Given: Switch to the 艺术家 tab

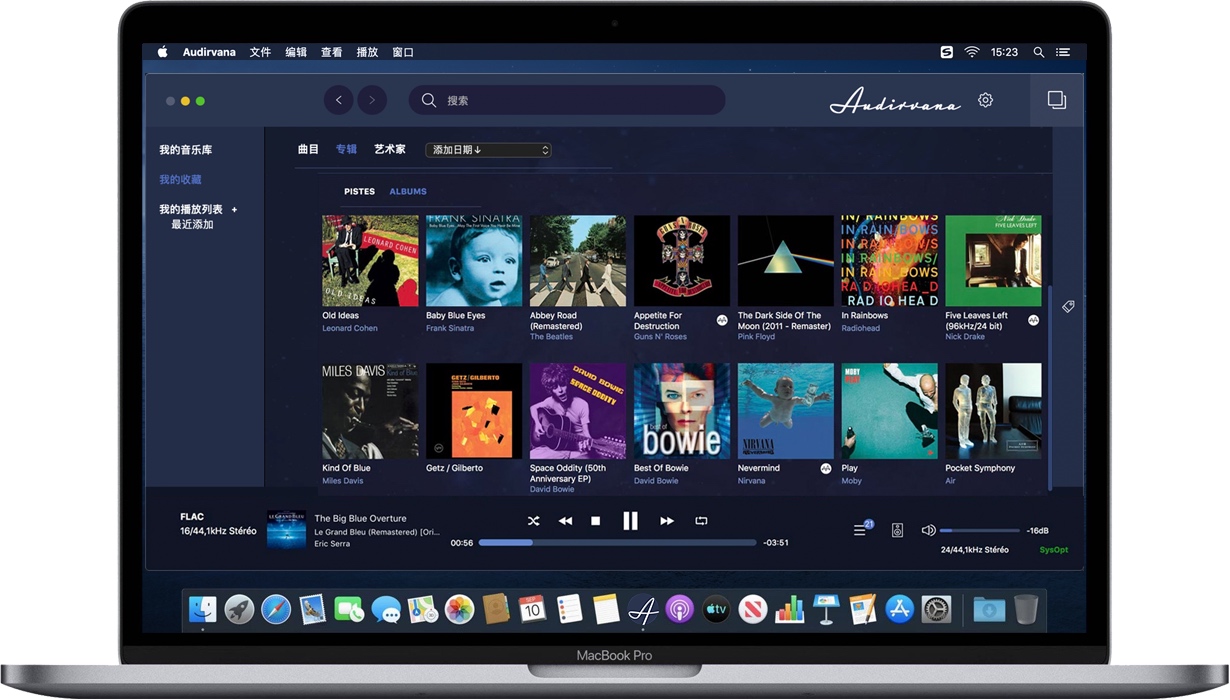Looking at the screenshot, I should (x=390, y=149).
